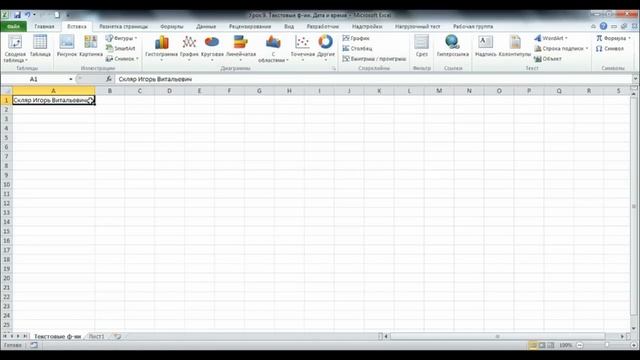Select all cells with the corner button
Screen dimensions: 640x360
point(6,91)
